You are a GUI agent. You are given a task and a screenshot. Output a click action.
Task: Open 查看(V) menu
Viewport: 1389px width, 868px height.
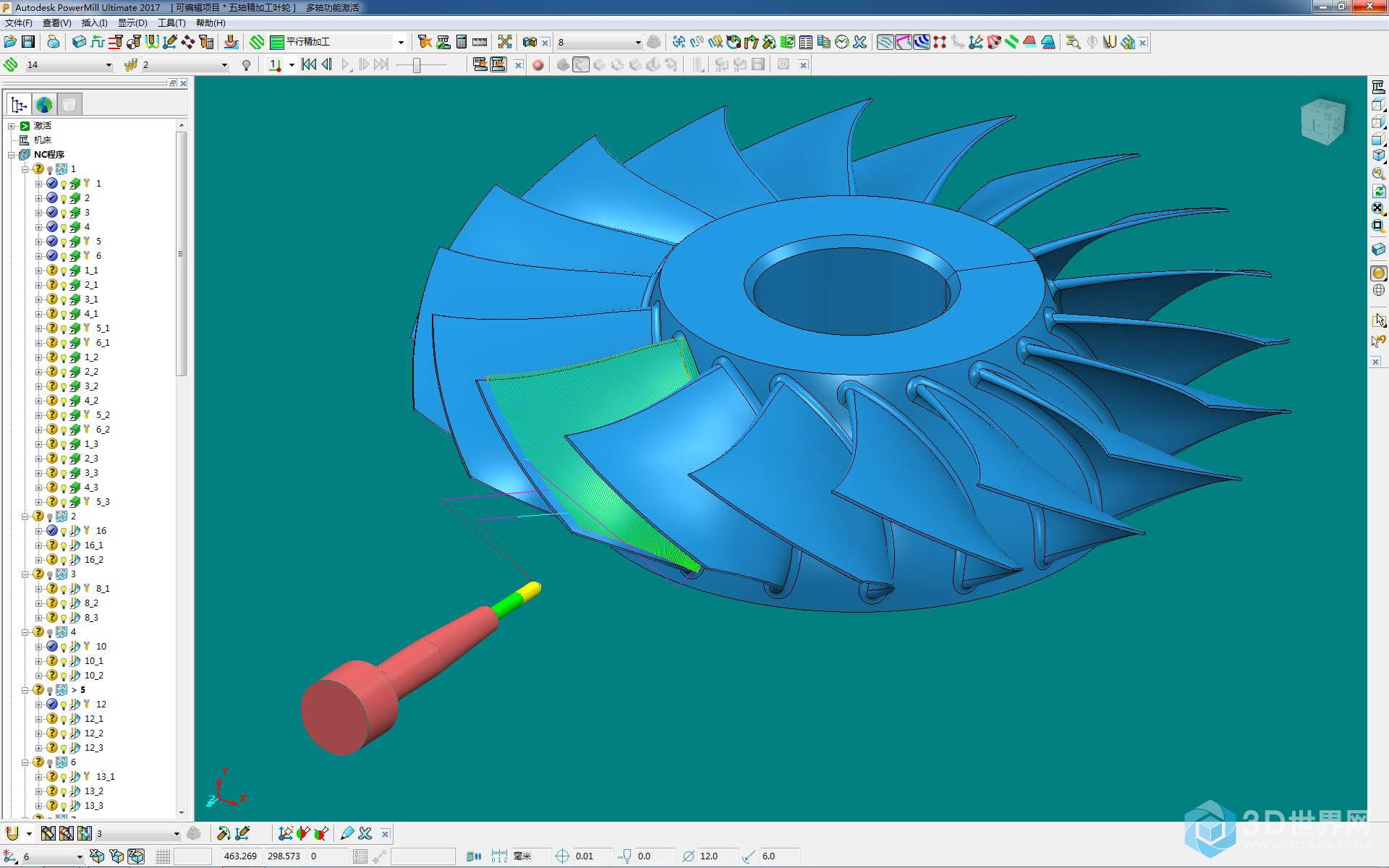pos(56,23)
